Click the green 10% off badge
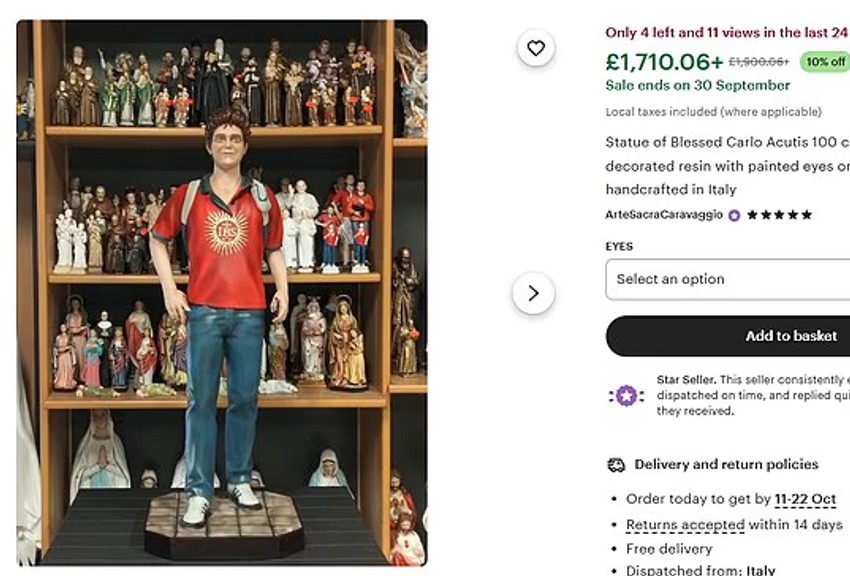 point(824,62)
